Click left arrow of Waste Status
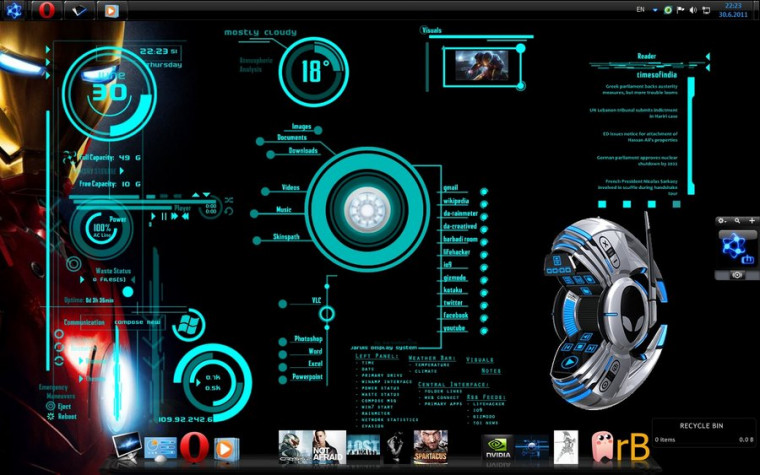This screenshot has height=475, width=760. [x=82, y=280]
